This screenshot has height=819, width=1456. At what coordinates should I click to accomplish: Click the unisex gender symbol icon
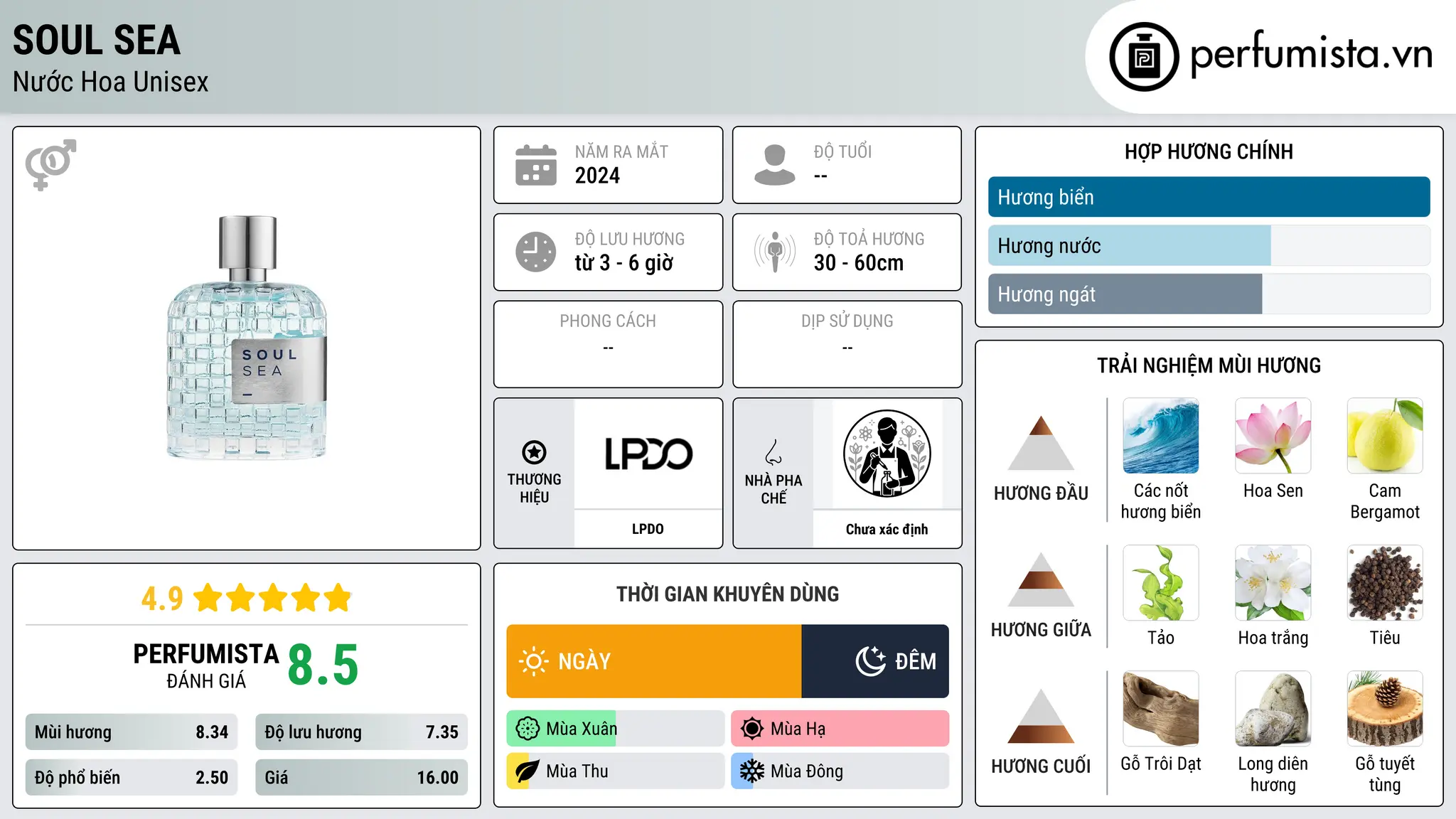(50, 164)
